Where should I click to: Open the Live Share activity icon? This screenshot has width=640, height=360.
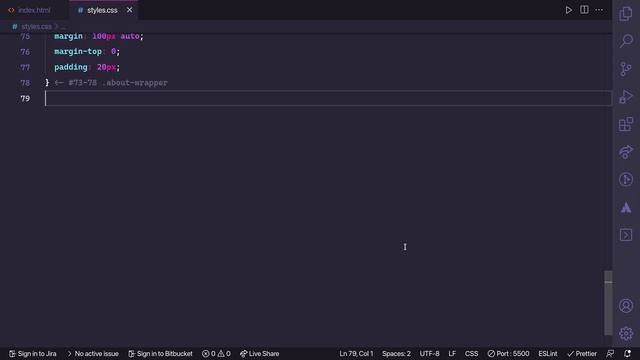(x=626, y=152)
